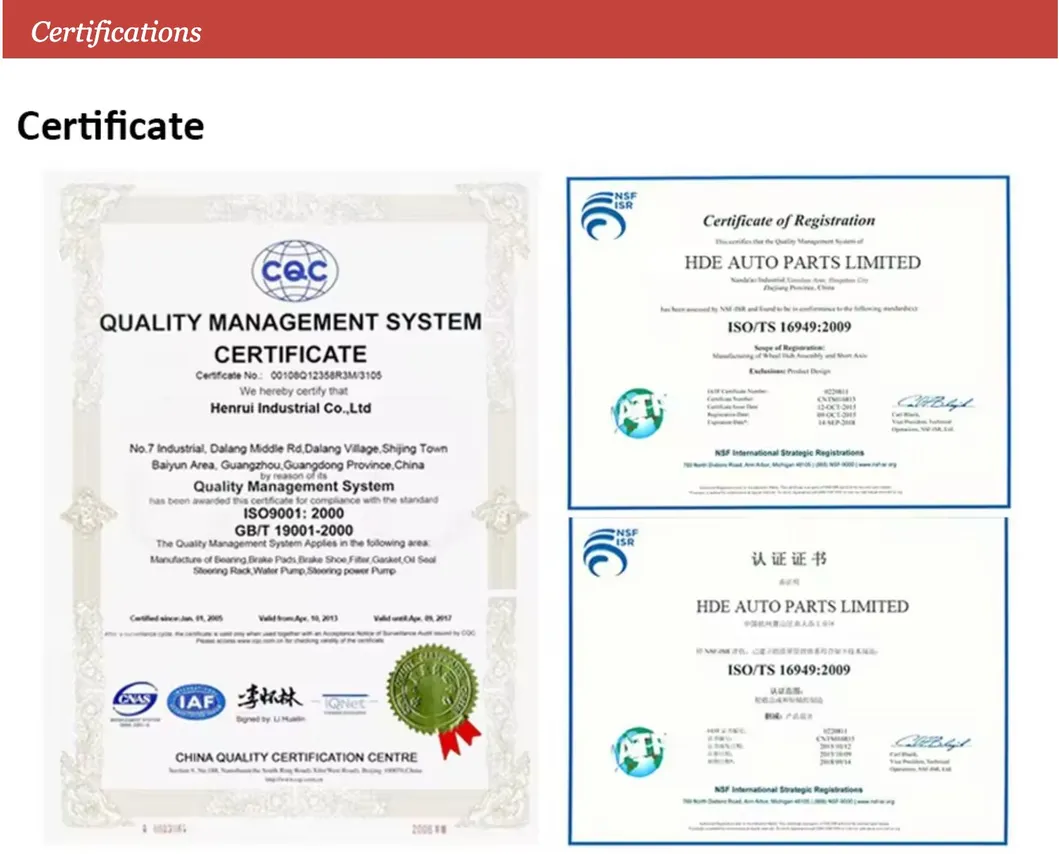The height and width of the screenshot is (854, 1059).
Task: Click the 认证证书 Chinese certificate title
Action: (x=789, y=559)
